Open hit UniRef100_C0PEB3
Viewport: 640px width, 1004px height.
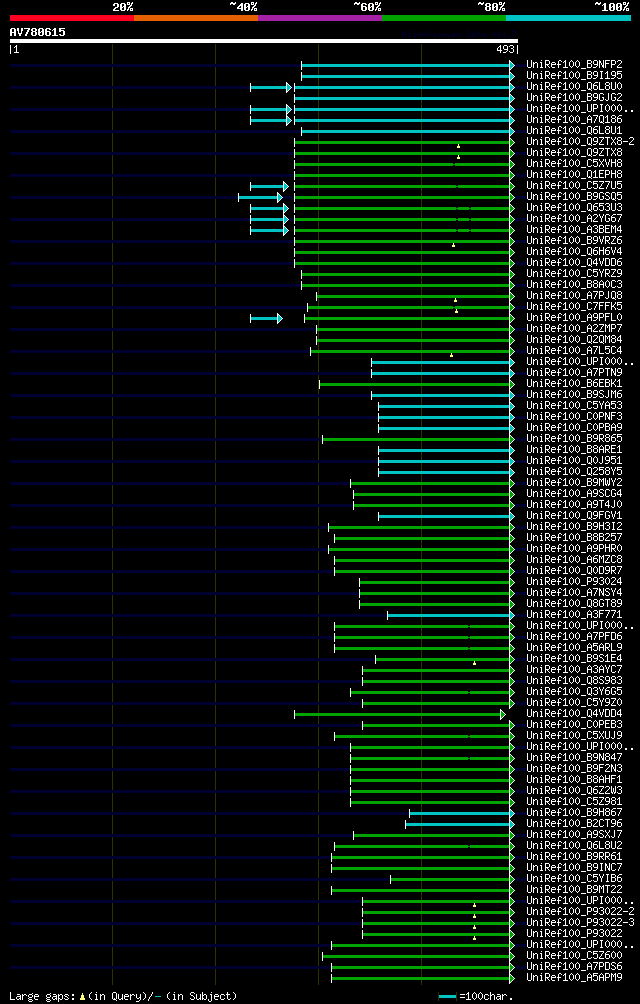pyautogui.click(x=574, y=724)
